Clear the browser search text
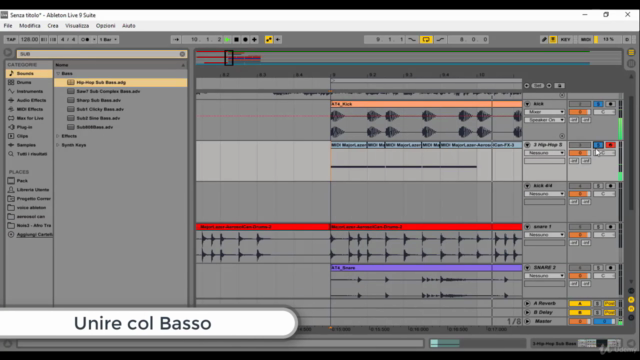Image resolution: width=640 pixels, height=360 pixels. [182, 54]
